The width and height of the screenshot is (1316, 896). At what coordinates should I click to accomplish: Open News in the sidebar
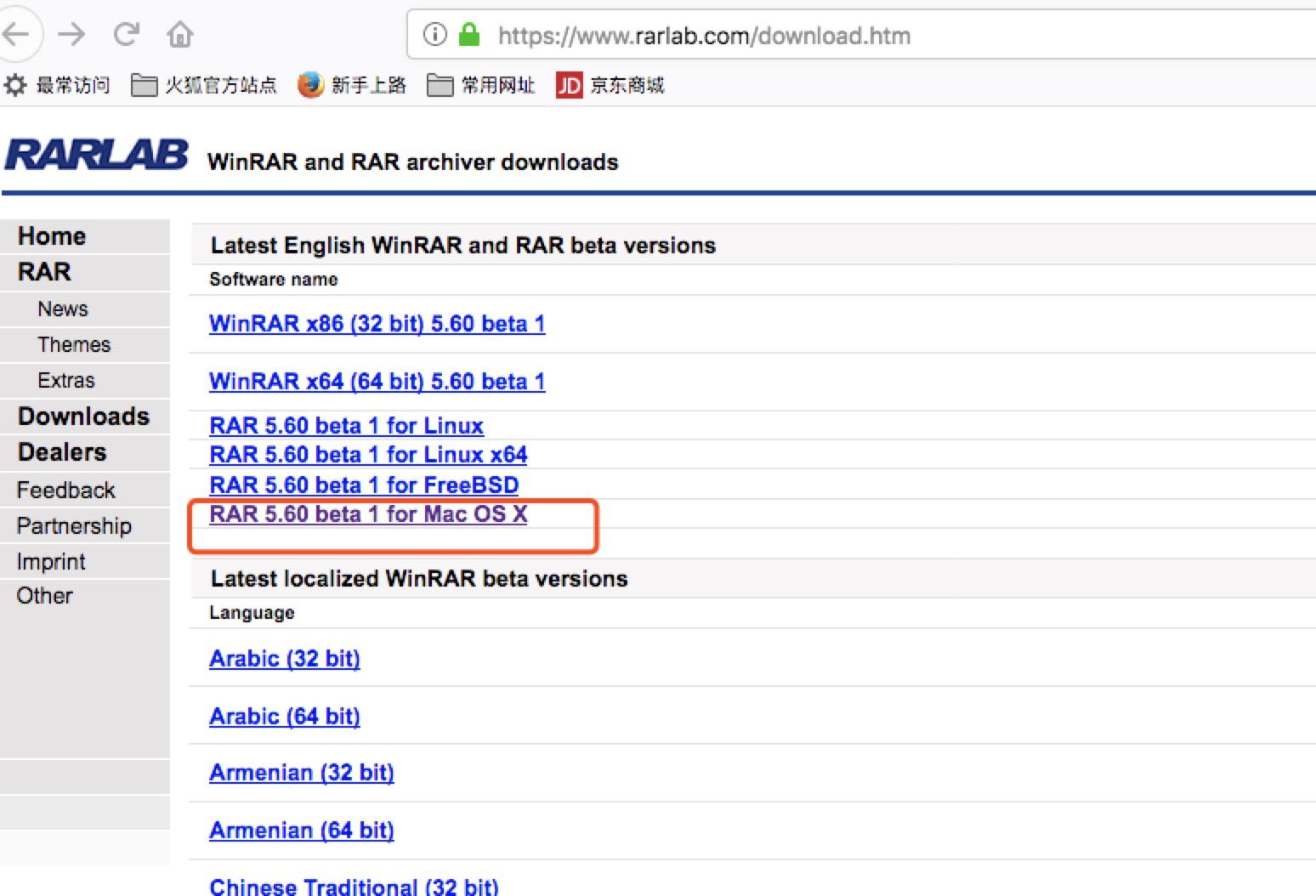[63, 309]
